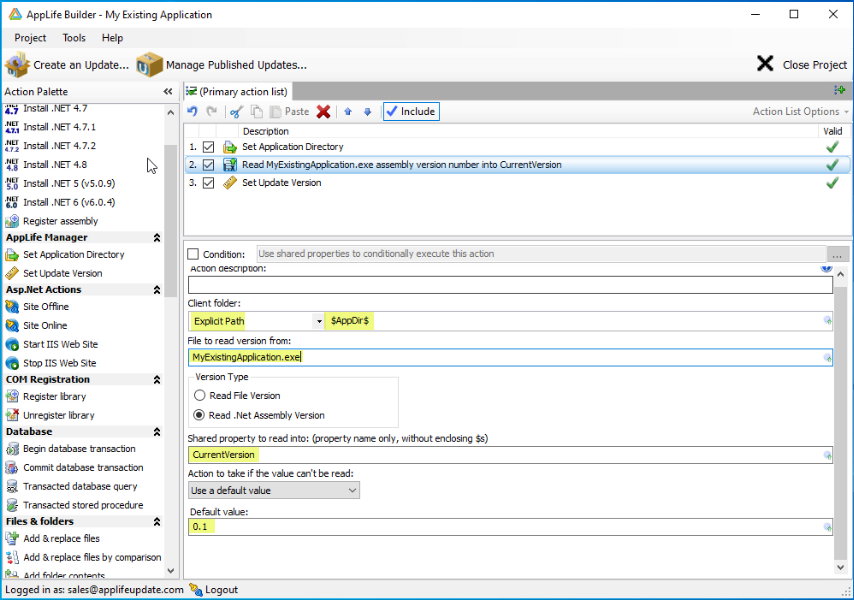Select Transacted database query action
Screen dimensions: 854x600
[x=71, y=487]
